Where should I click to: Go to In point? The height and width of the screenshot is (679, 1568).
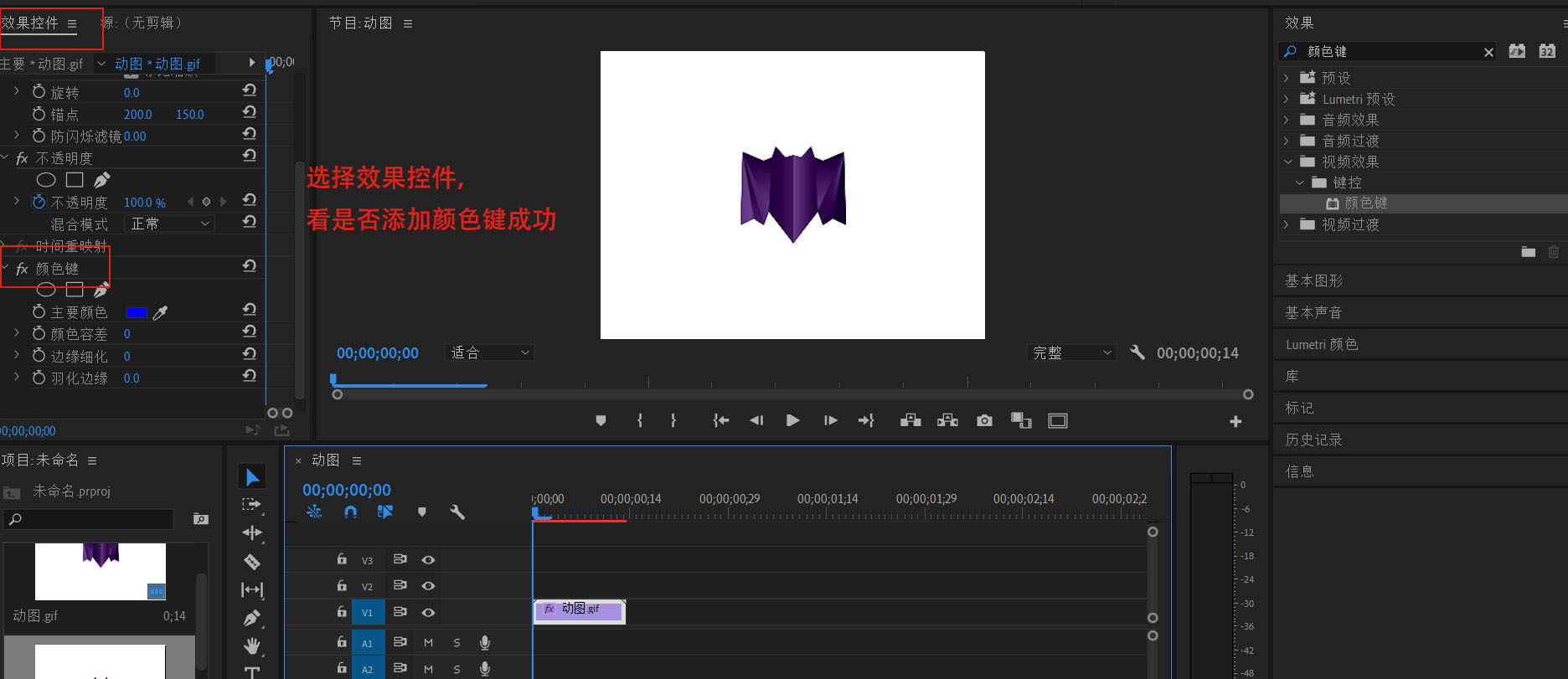coord(720,420)
